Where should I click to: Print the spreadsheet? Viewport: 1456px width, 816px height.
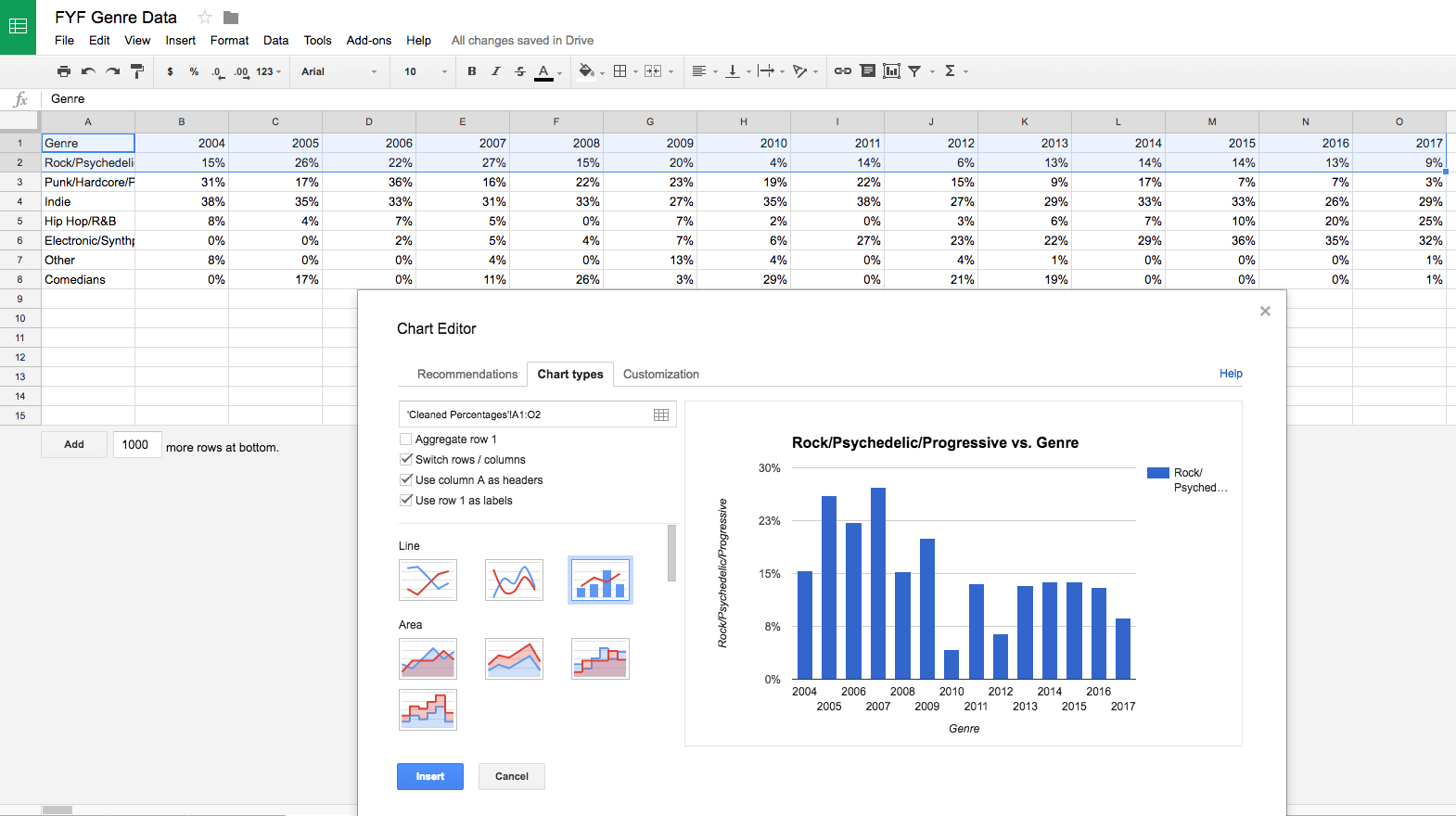(x=64, y=71)
